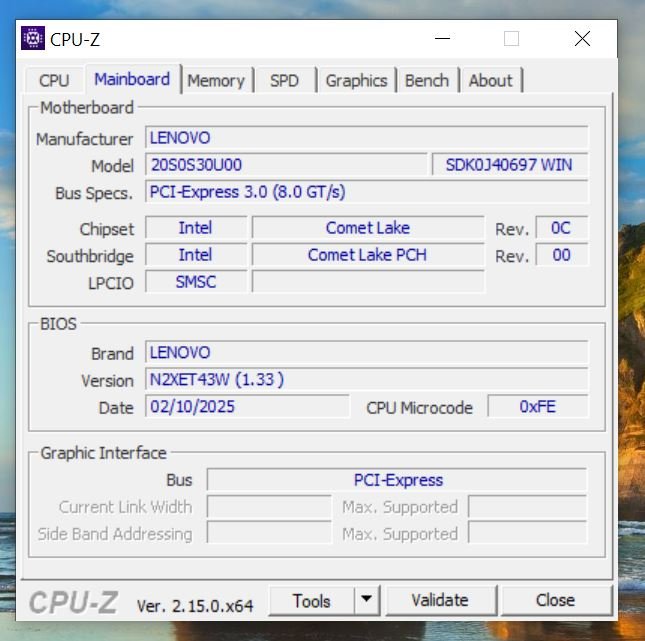Click the empty LPCIO model field
Viewport: 645px width, 641px height.
coord(368,282)
